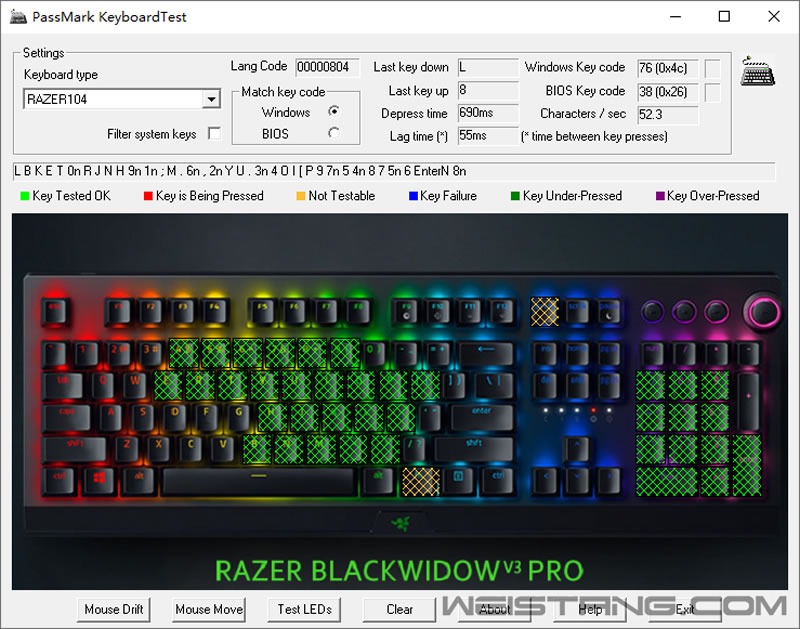Viewport: 800px width, 629px height.
Task: Click the Mouse Move button
Action: pos(209,610)
